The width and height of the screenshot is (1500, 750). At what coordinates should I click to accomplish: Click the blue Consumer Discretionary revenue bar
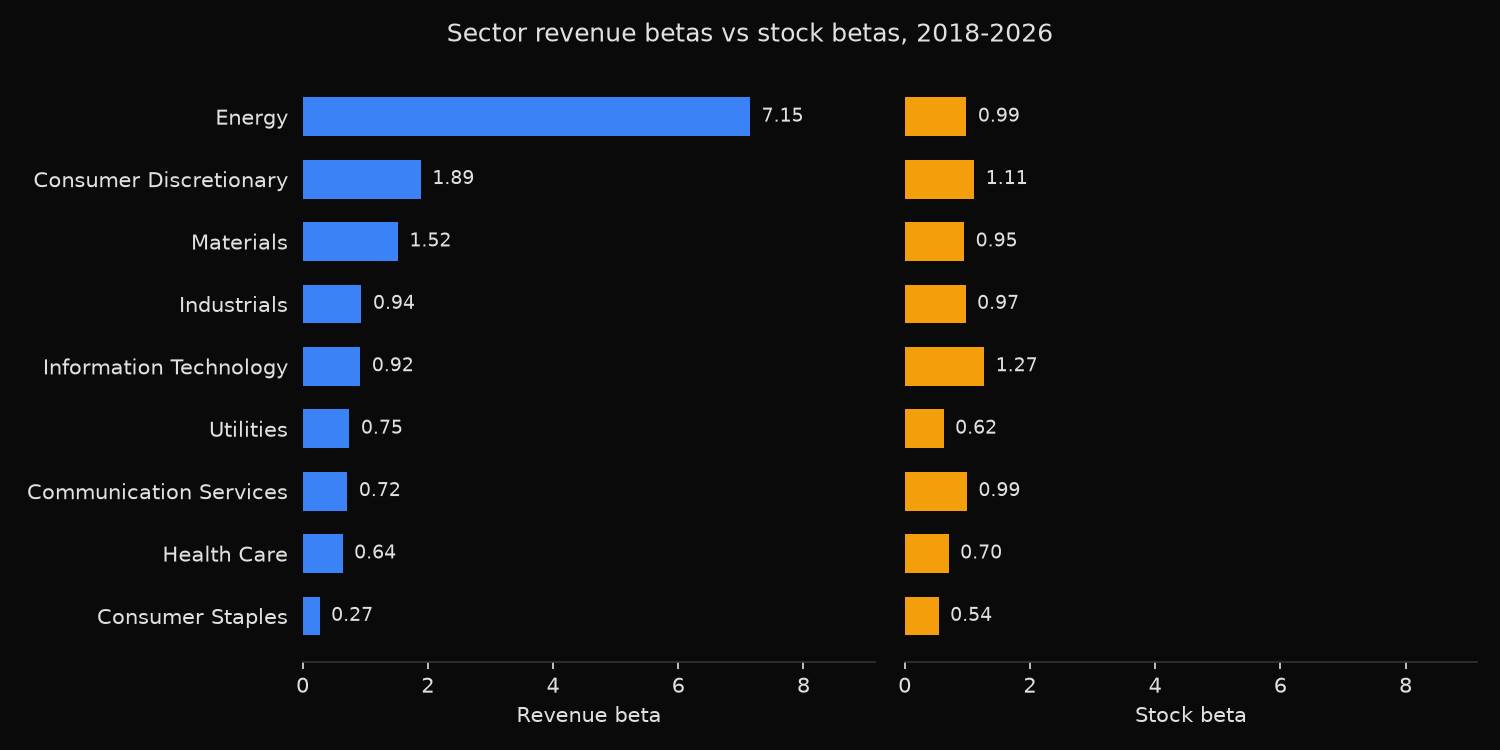click(362, 179)
